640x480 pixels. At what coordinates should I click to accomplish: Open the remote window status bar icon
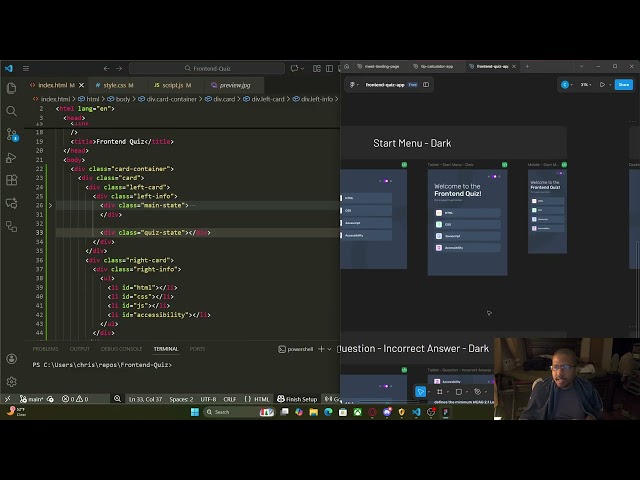(8, 399)
